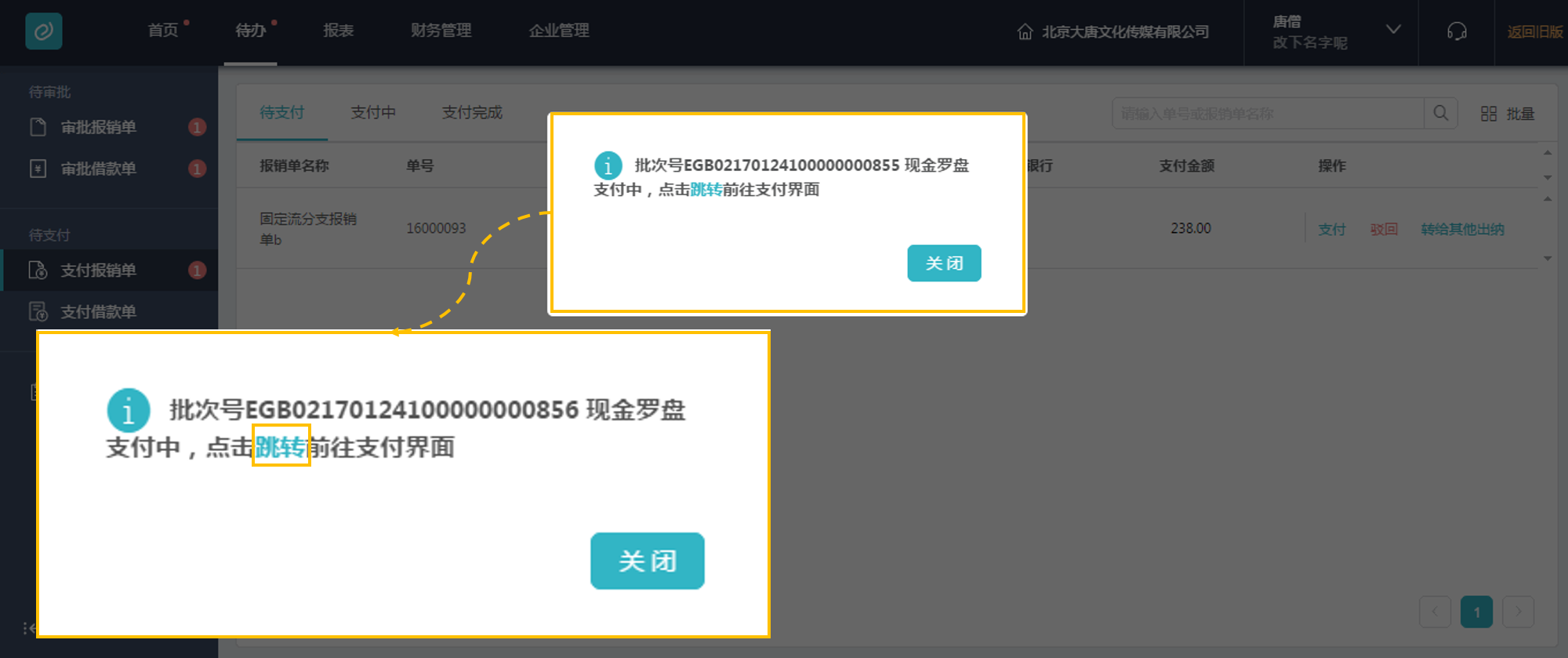Viewport: 1568px width, 658px height.
Task: Click the 批量 grid icon
Action: 1489,114
